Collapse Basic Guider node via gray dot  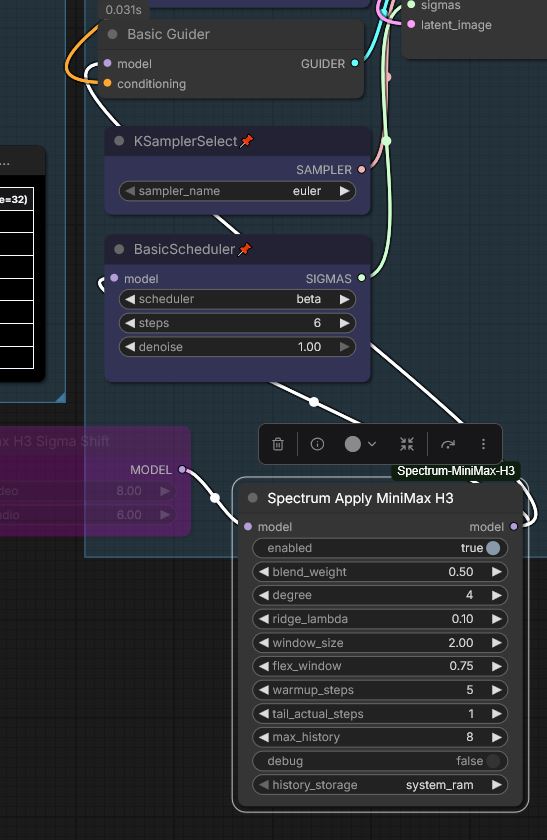(113, 34)
